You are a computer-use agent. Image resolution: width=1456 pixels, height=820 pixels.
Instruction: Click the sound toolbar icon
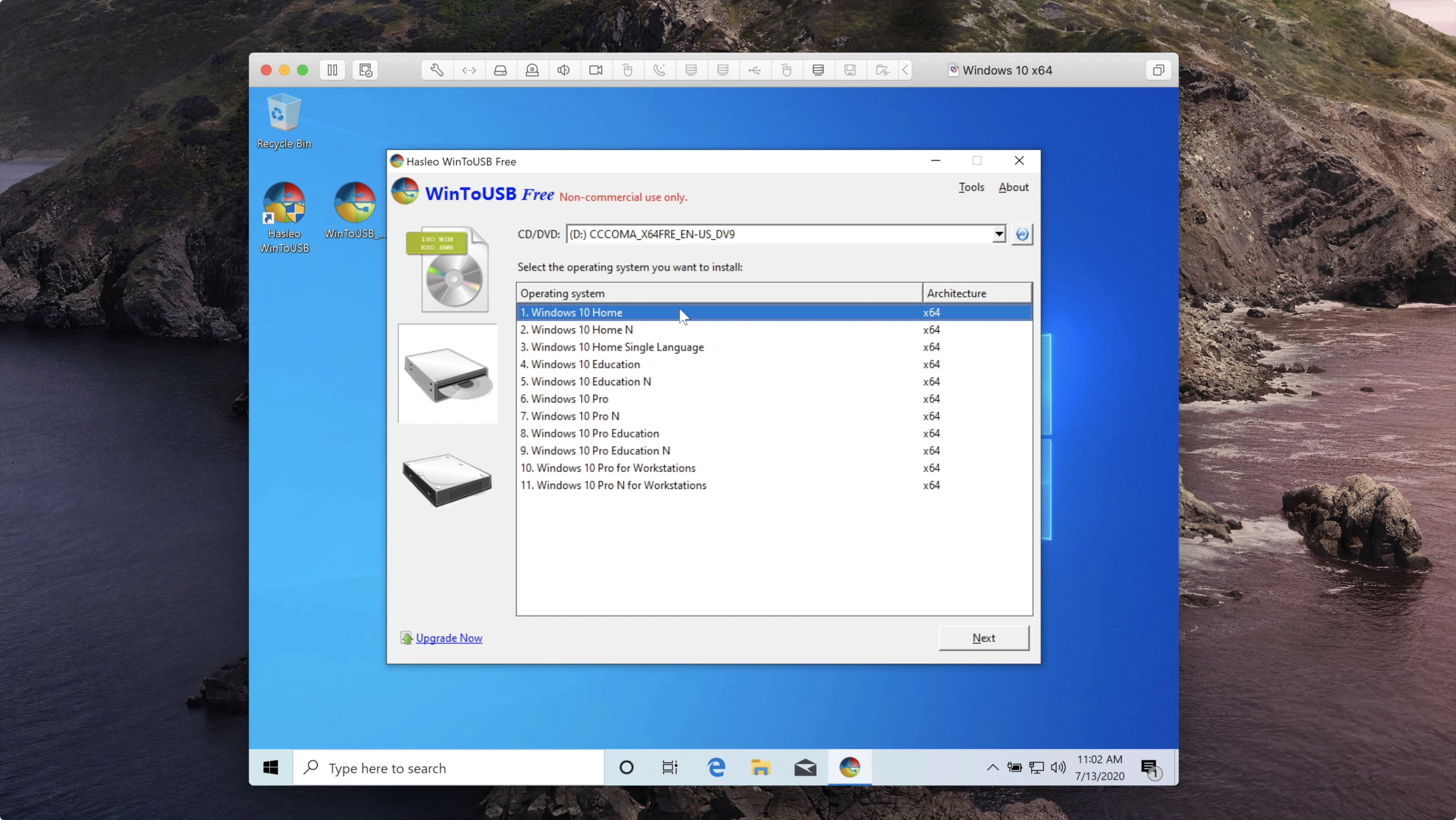click(563, 69)
